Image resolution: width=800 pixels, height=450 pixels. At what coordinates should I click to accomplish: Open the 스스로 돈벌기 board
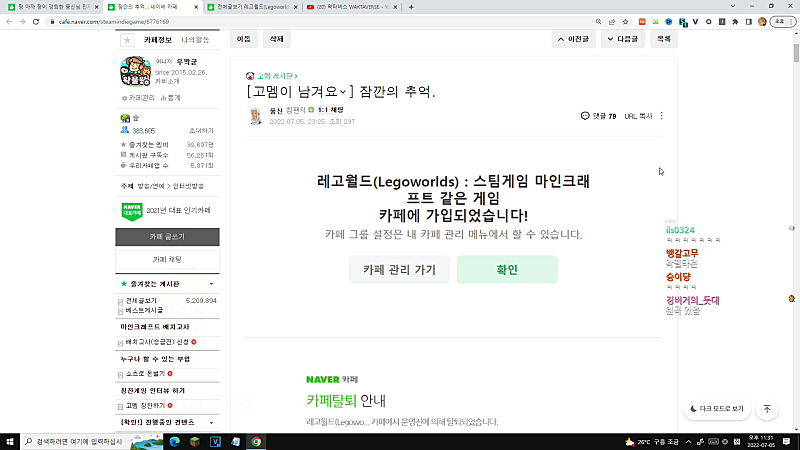point(145,373)
